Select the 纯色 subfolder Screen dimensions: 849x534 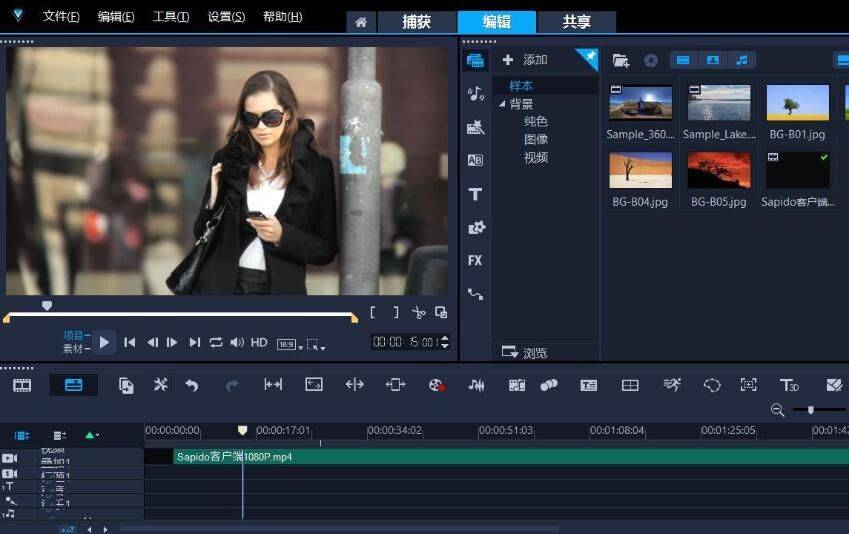point(536,121)
